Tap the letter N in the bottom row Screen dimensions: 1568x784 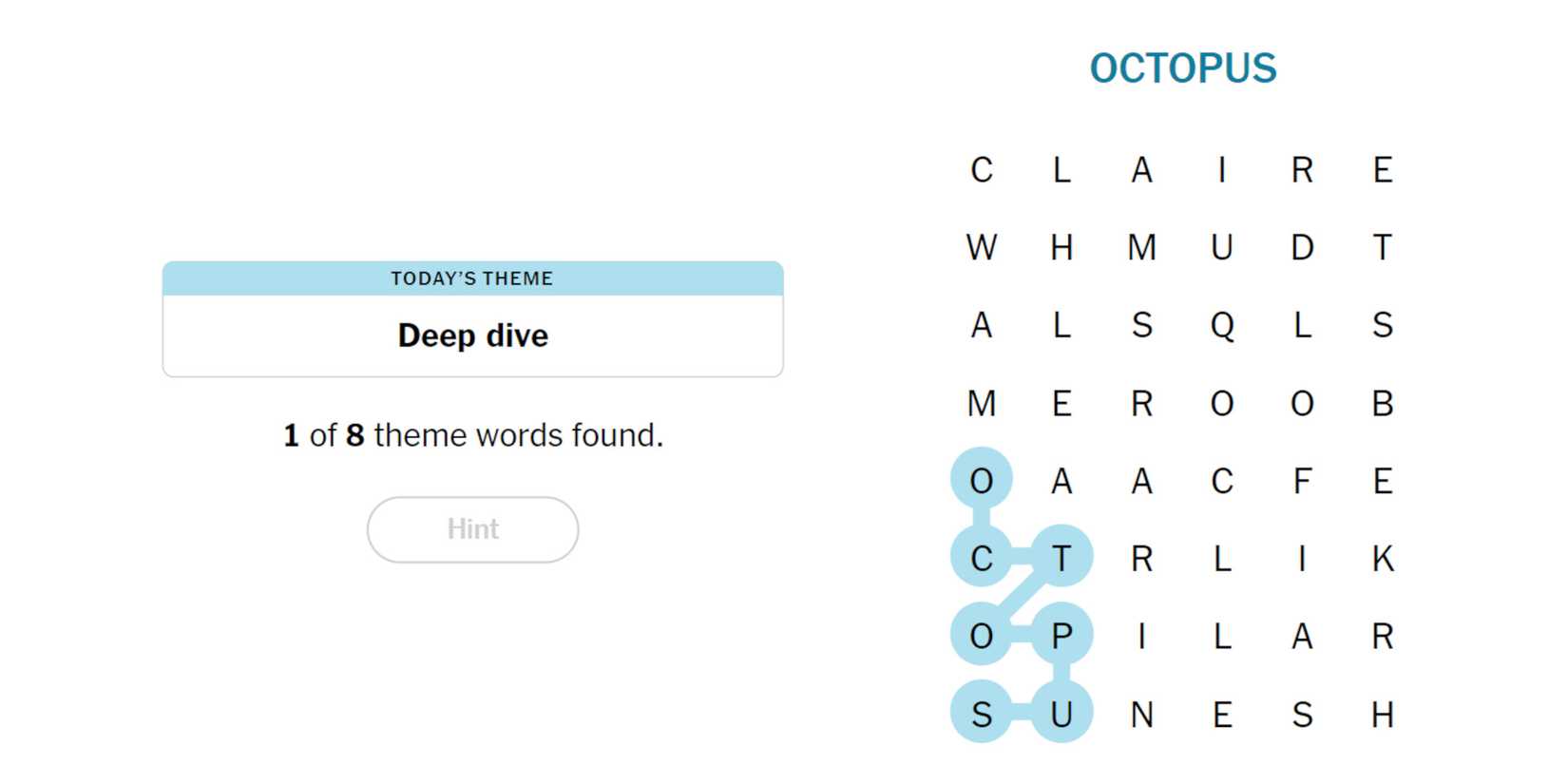click(1142, 715)
